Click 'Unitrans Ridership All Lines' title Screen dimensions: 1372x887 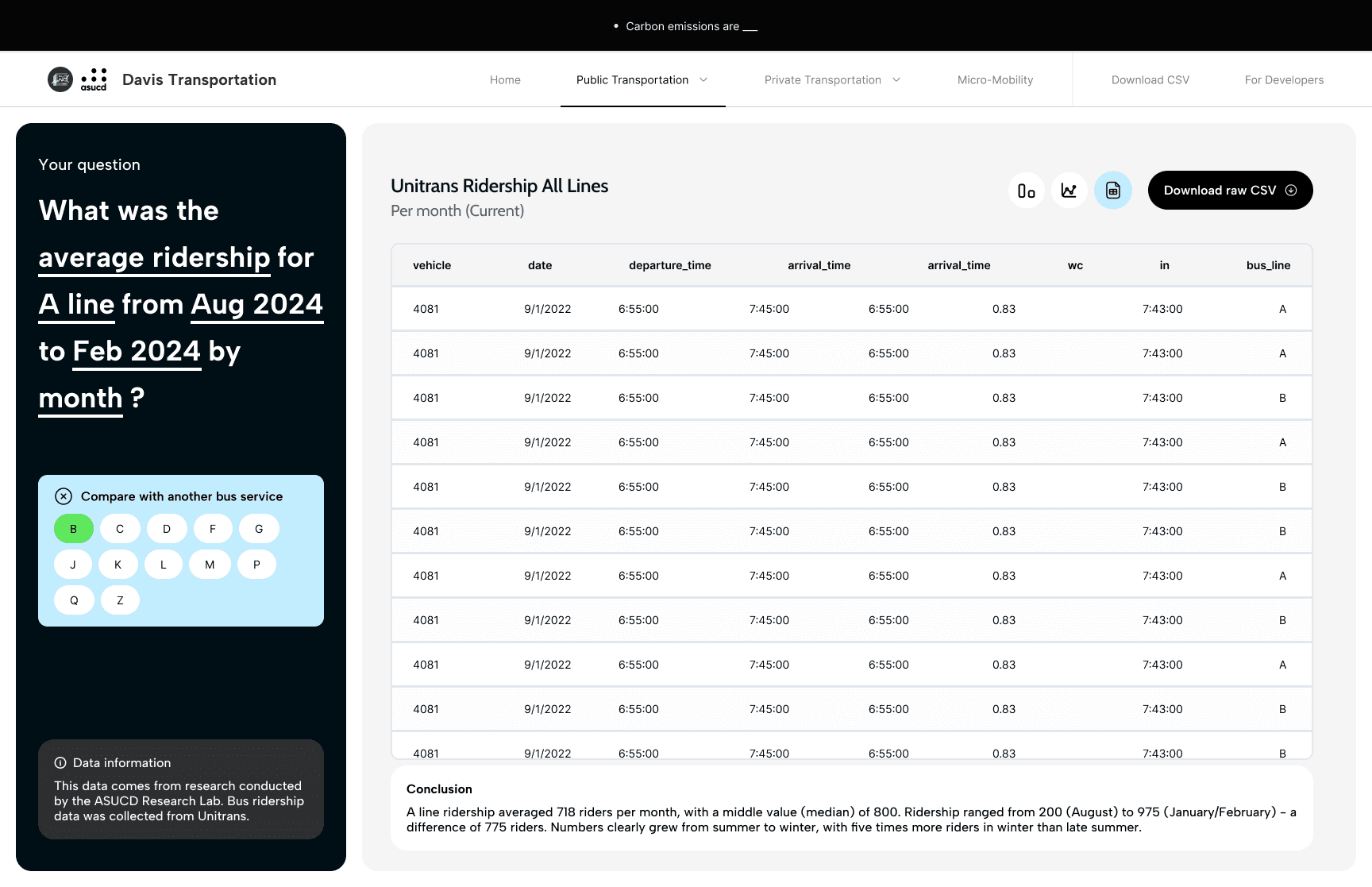point(499,186)
